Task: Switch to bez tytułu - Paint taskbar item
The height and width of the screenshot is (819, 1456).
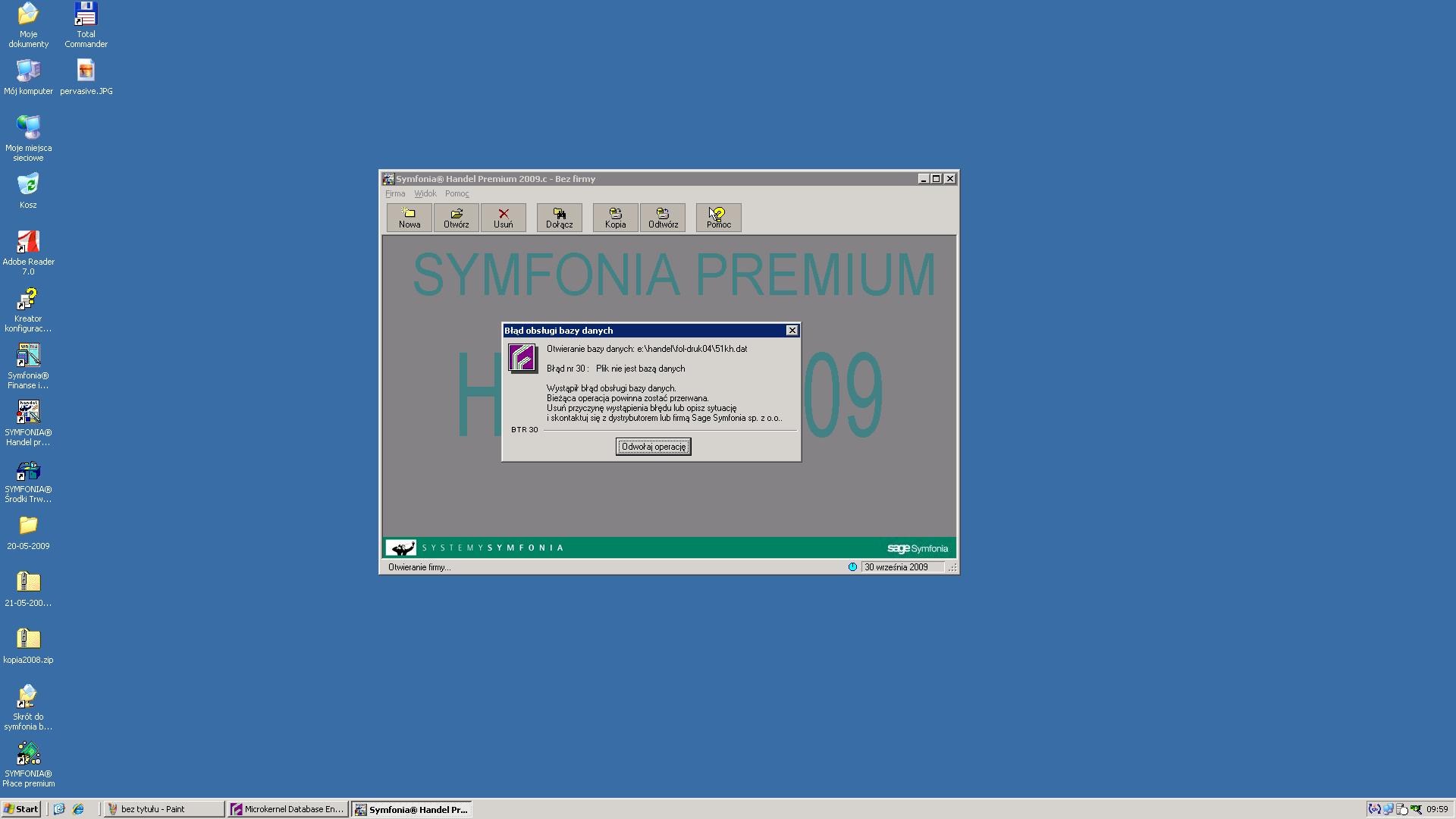Action: [x=164, y=809]
